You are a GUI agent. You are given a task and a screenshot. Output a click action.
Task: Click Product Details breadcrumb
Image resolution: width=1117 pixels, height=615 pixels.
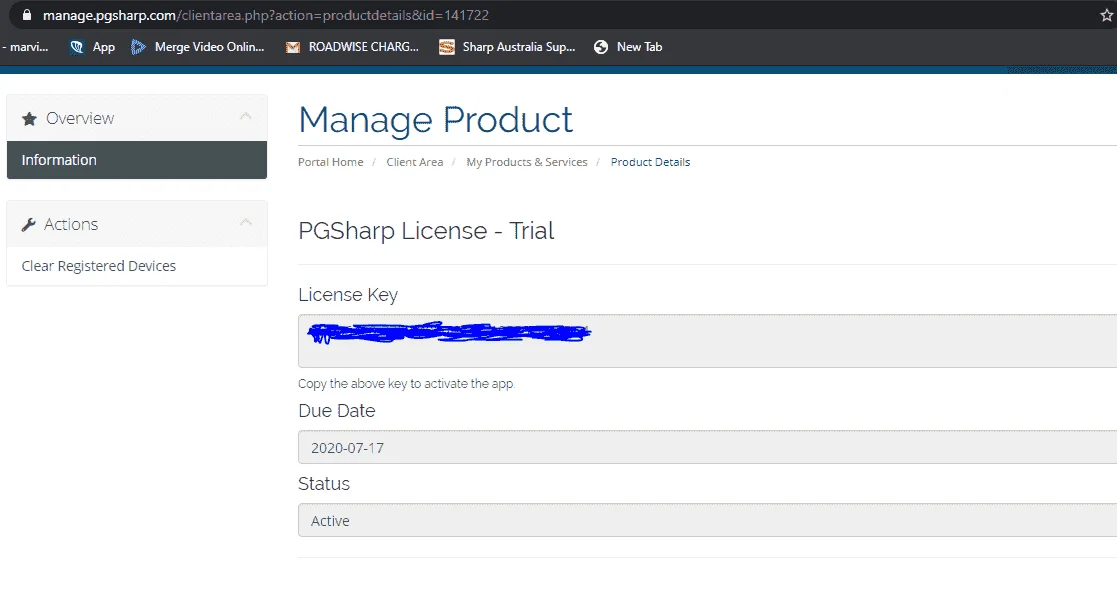click(x=650, y=162)
